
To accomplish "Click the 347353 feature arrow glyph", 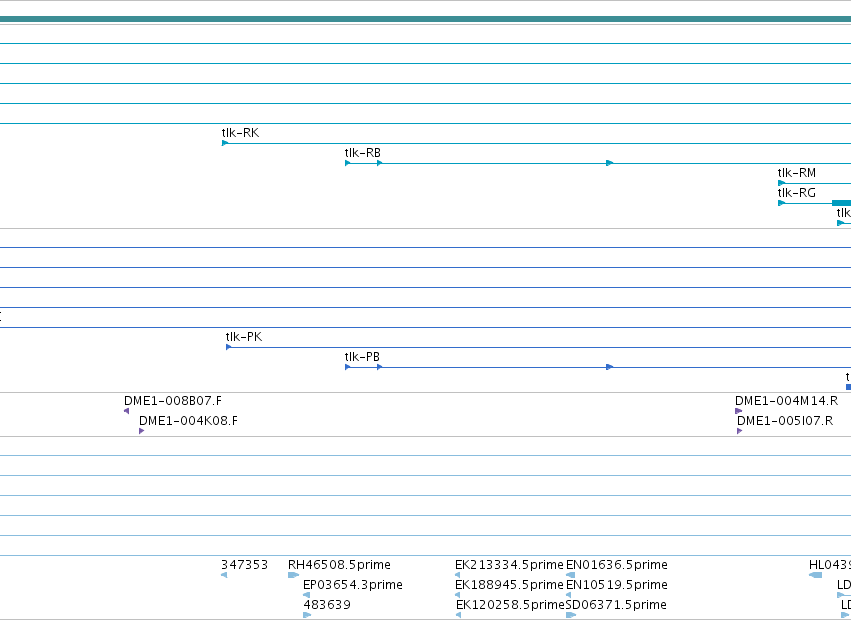I will pos(224,575).
